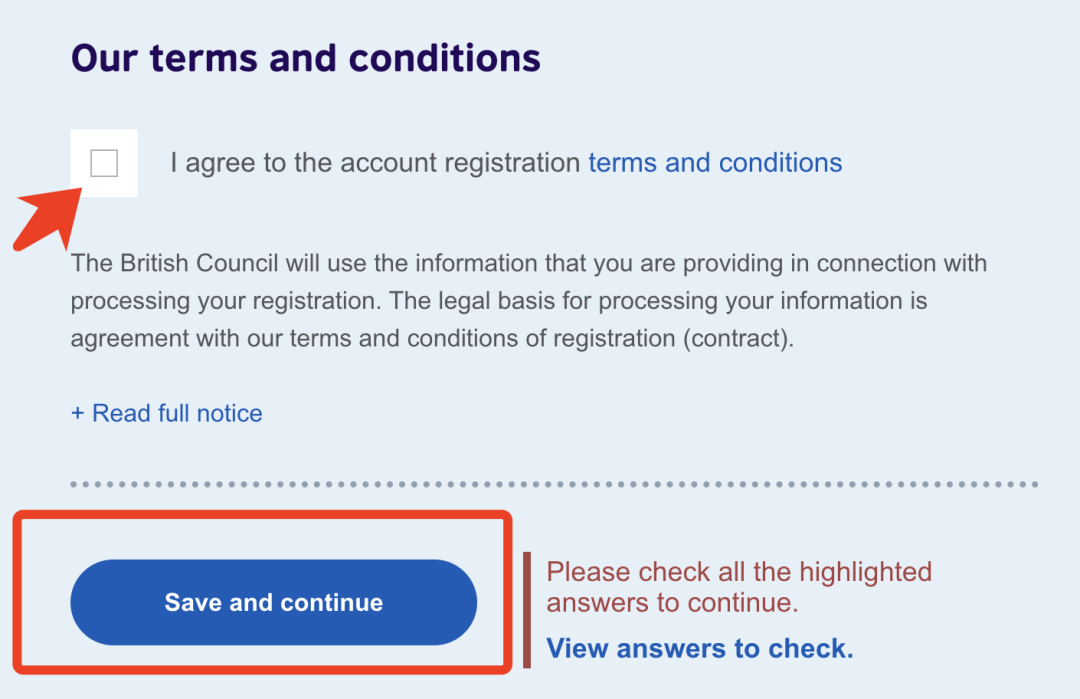Expand the Read full notice section
The height and width of the screenshot is (699, 1080).
(167, 413)
